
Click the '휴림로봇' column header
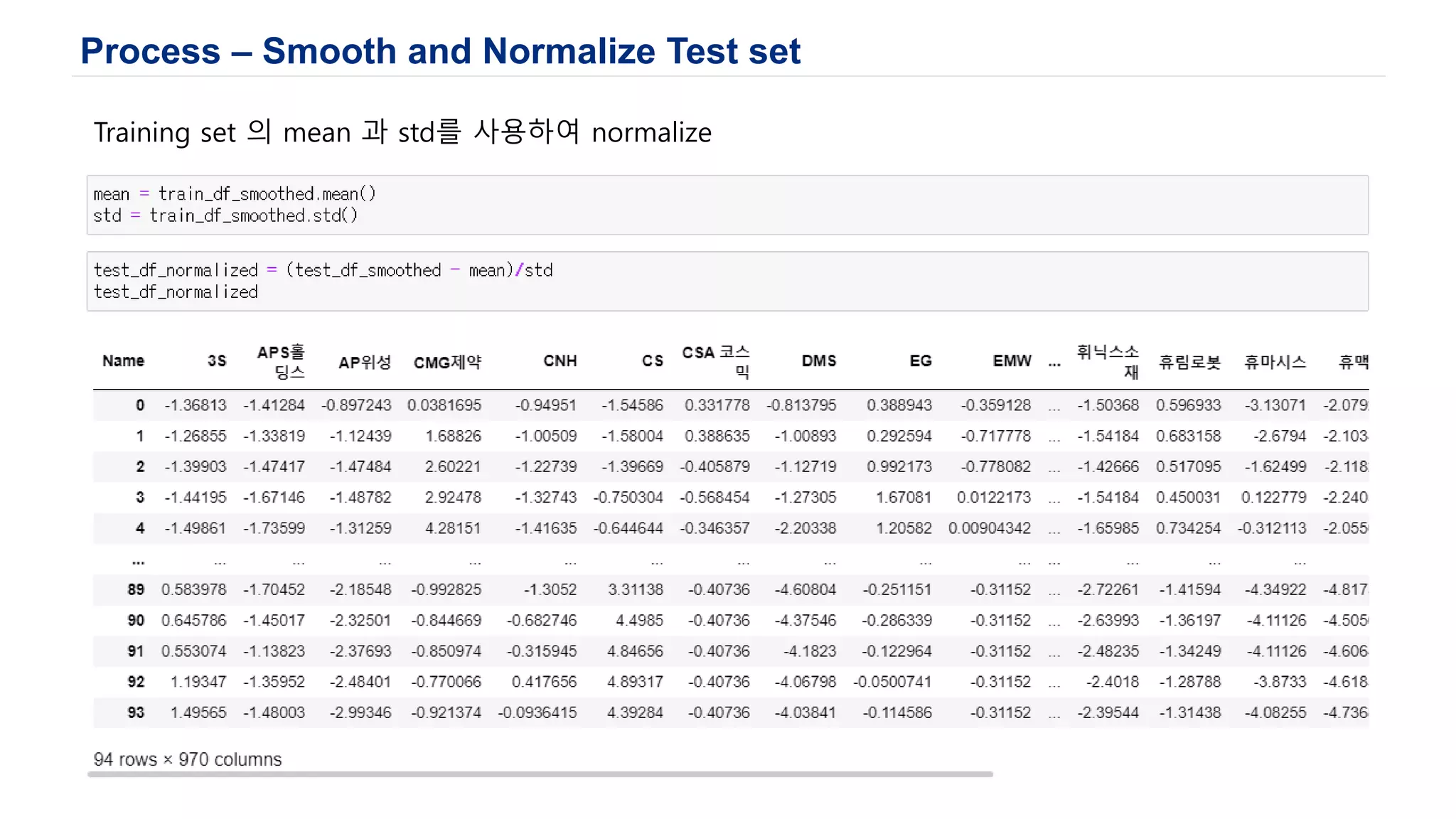pos(1190,363)
